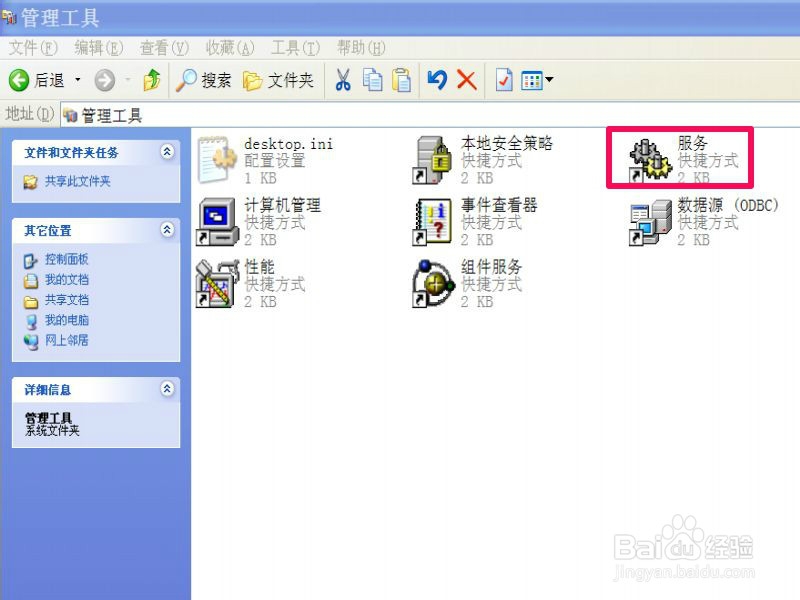Click the Cut scissors icon

343,80
